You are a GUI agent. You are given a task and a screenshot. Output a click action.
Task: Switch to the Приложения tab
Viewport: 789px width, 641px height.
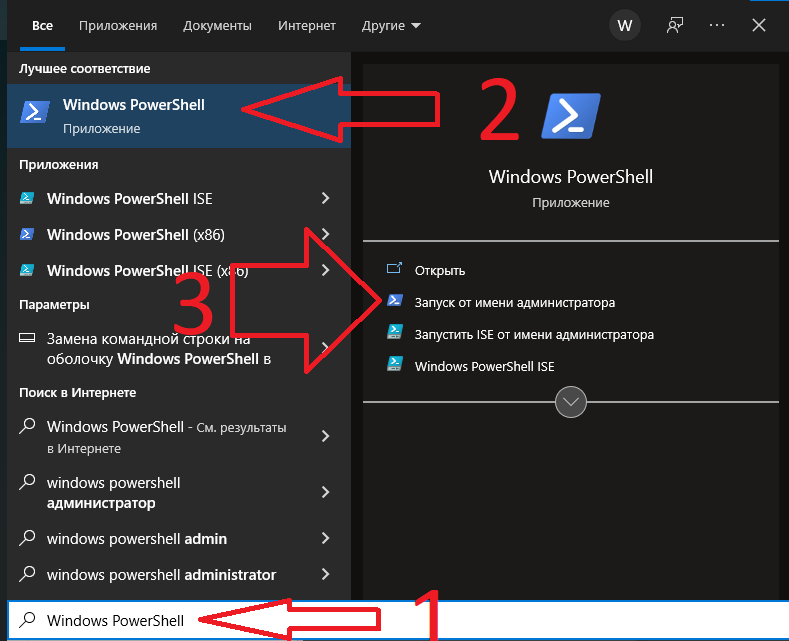click(x=118, y=26)
